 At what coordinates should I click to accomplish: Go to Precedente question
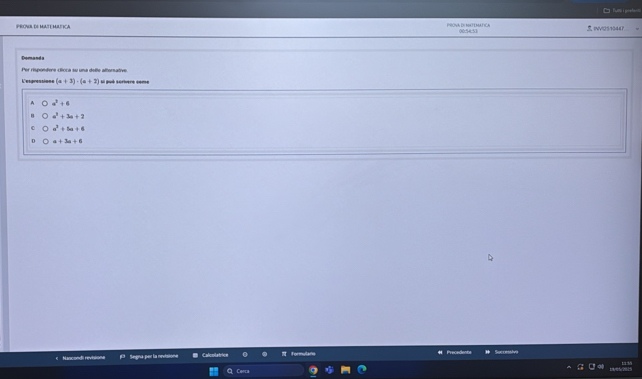click(x=454, y=352)
